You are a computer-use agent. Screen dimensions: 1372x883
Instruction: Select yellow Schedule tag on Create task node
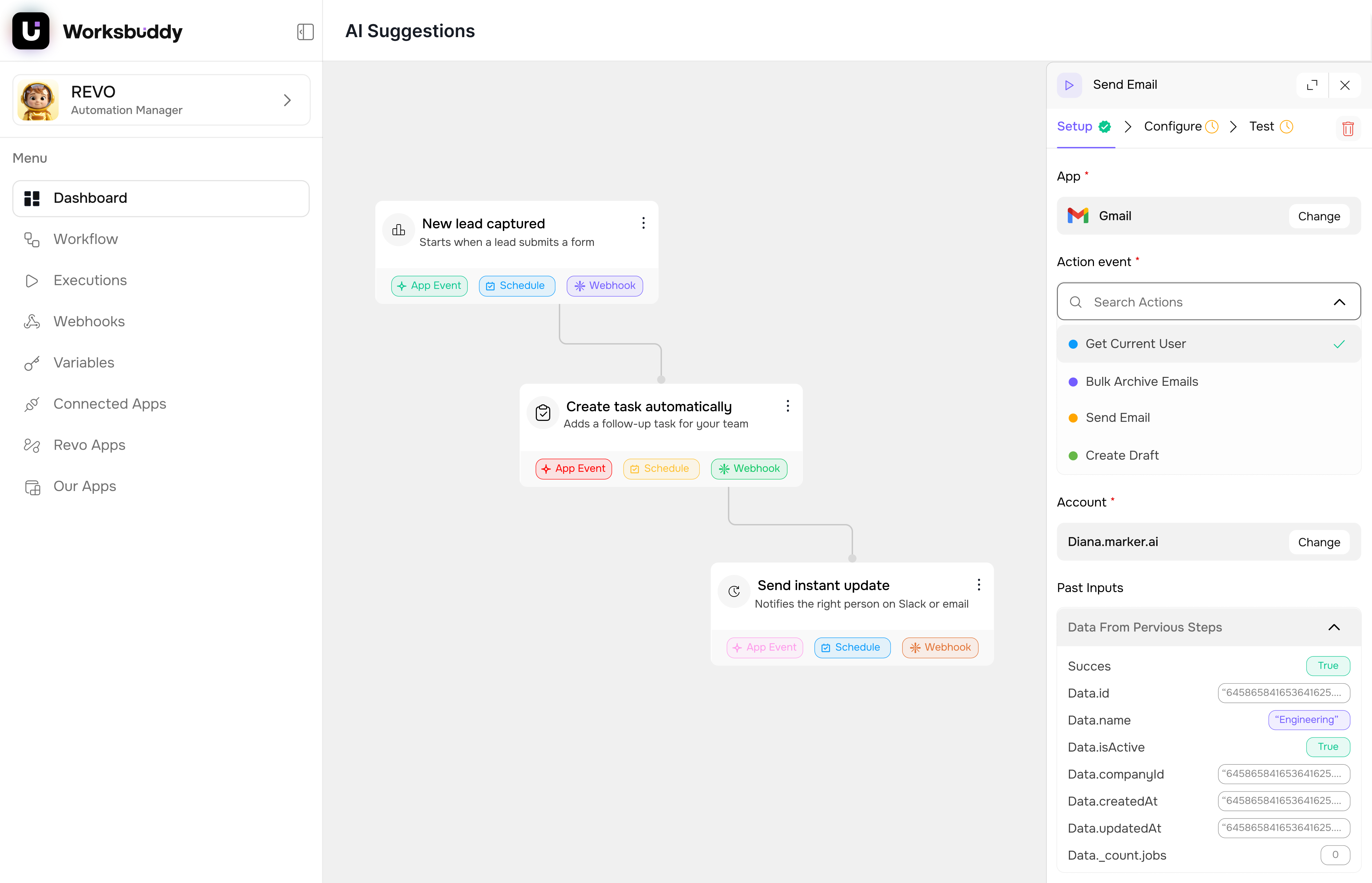tap(661, 469)
